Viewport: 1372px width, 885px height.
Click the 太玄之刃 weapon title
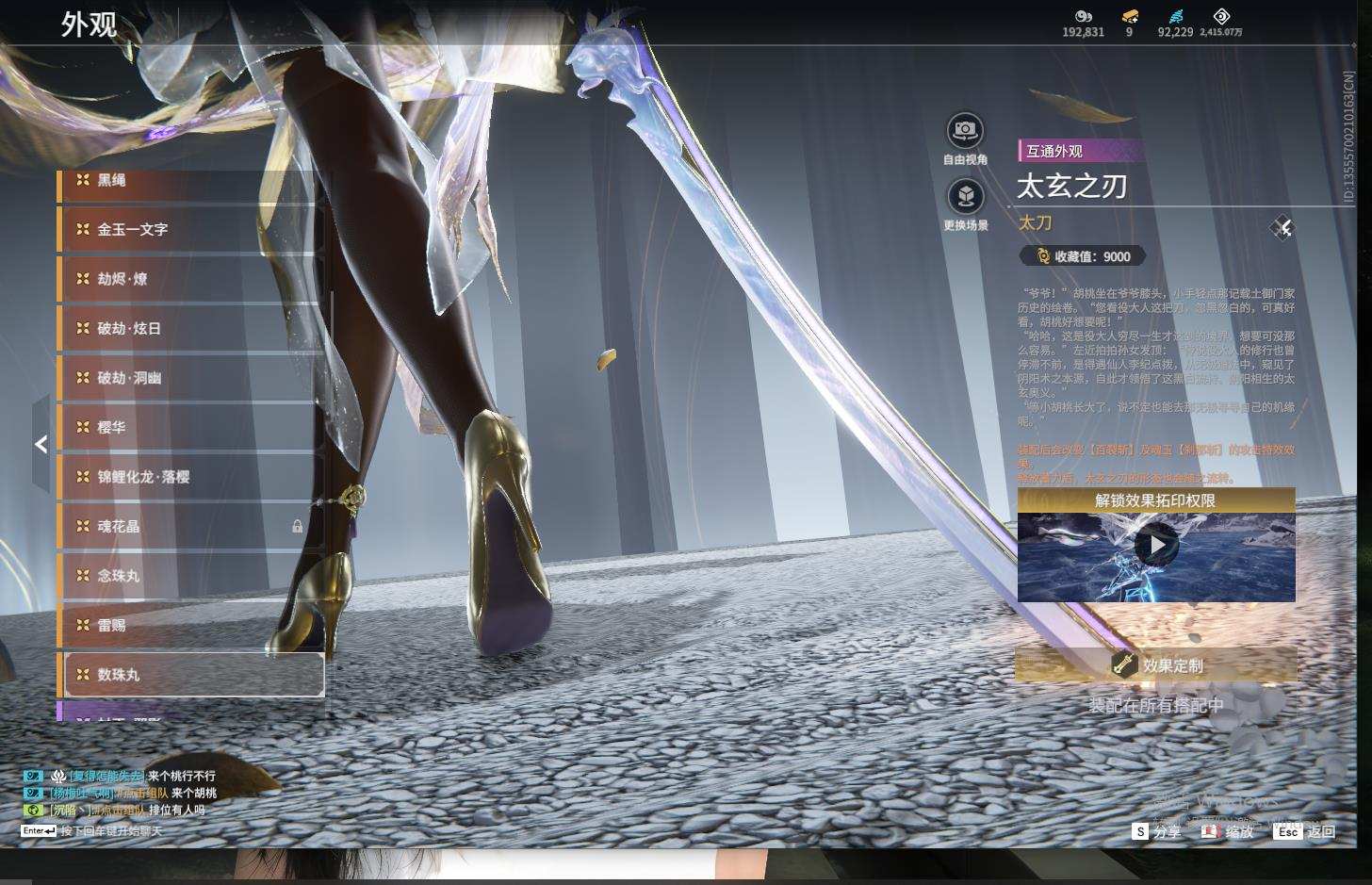click(x=1071, y=187)
